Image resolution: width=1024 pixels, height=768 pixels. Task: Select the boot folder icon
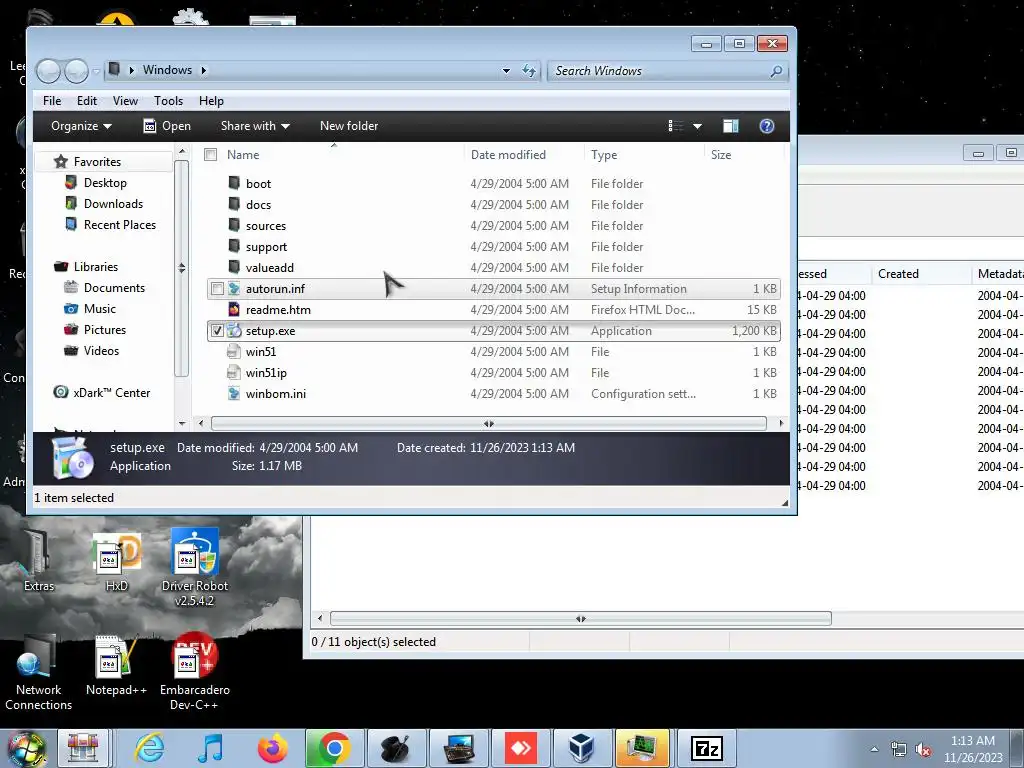pyautogui.click(x=234, y=183)
